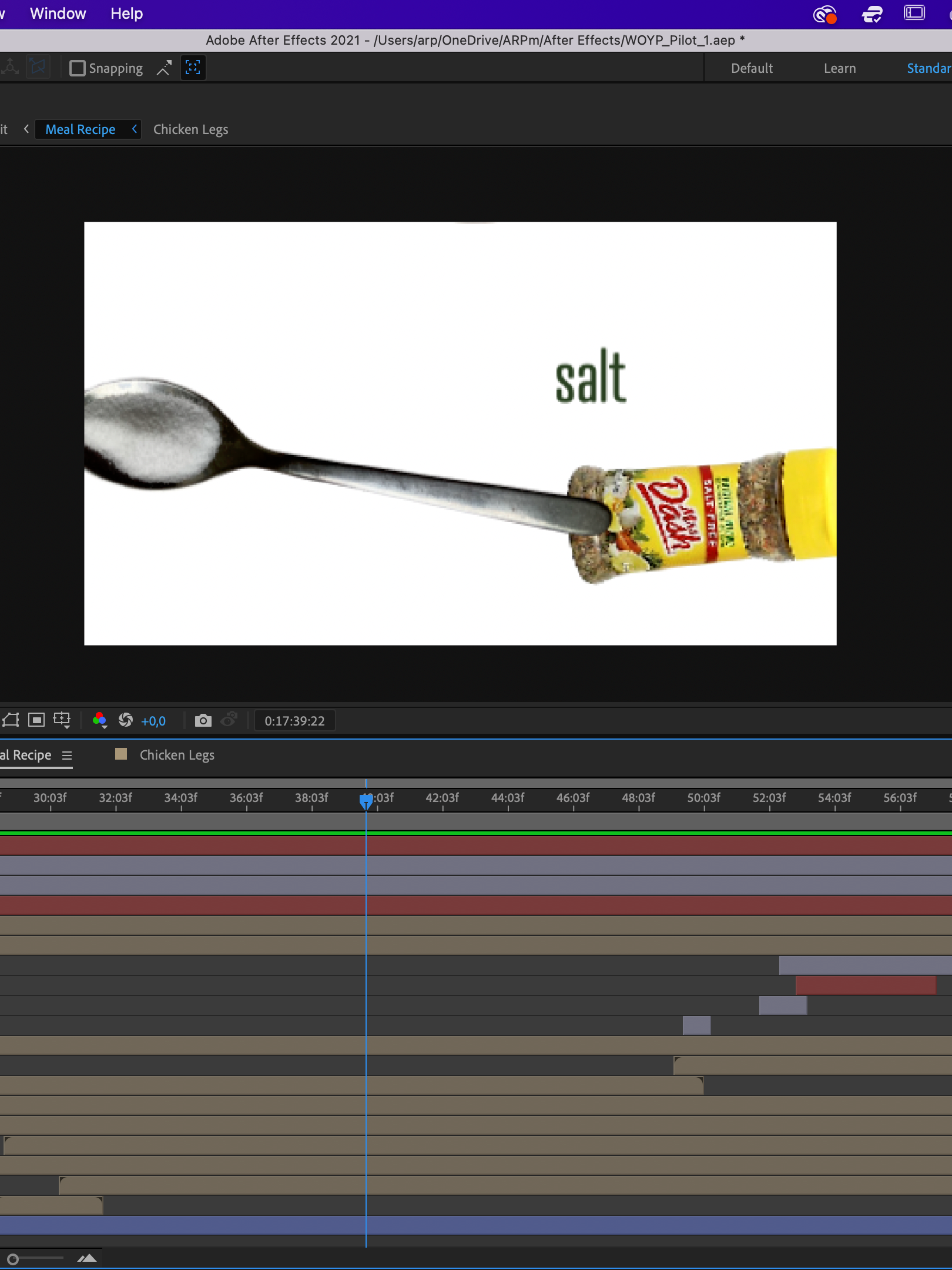Click the 48:03f mark on time ruler
Viewport: 952px width, 1270px height.
coord(638,798)
